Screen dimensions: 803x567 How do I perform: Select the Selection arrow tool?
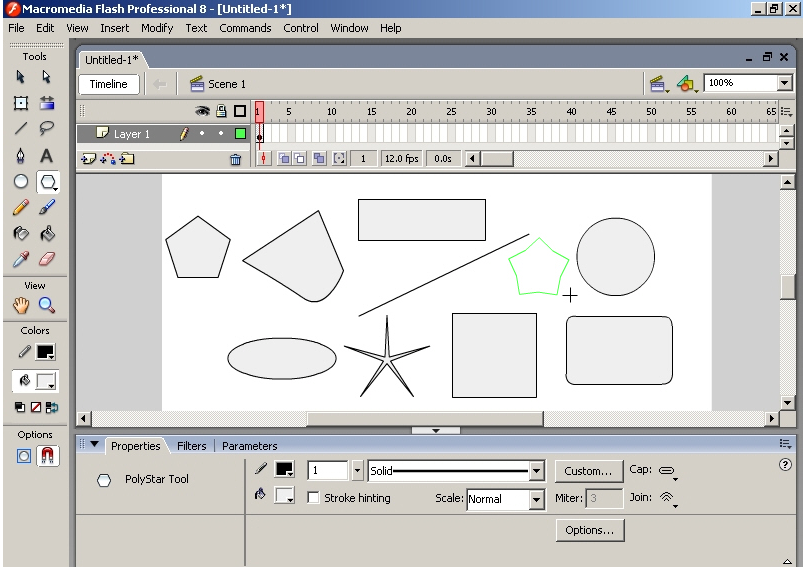coord(20,77)
